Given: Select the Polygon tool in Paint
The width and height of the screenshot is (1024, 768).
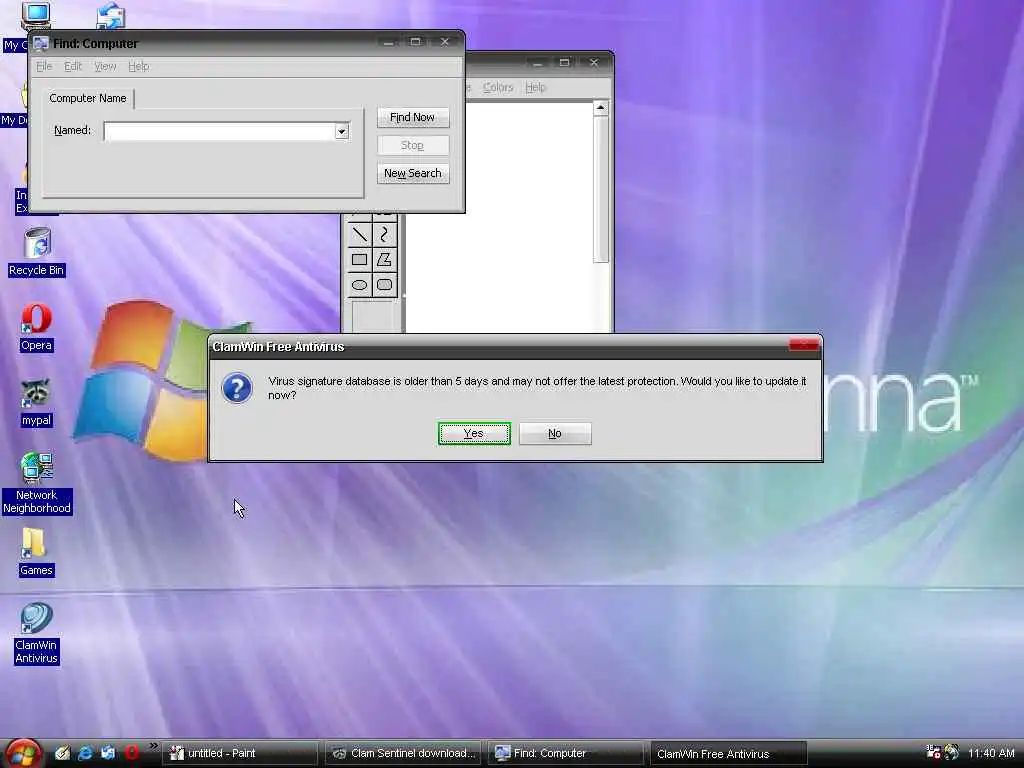Looking at the screenshot, I should pyautogui.click(x=385, y=260).
